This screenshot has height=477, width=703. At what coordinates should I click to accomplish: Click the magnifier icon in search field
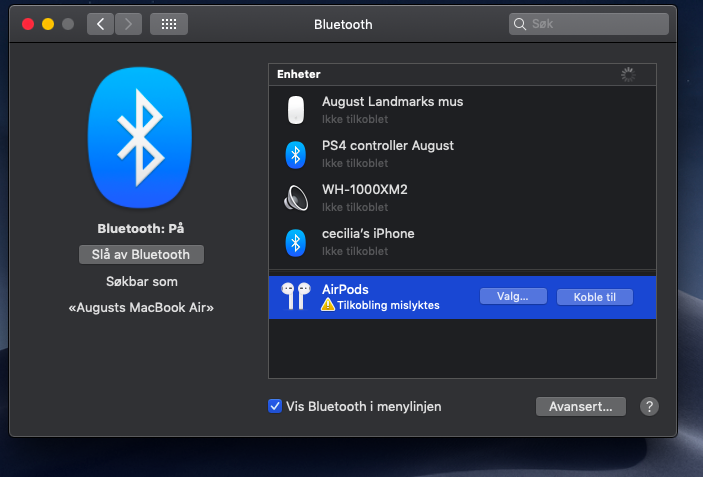click(x=520, y=24)
